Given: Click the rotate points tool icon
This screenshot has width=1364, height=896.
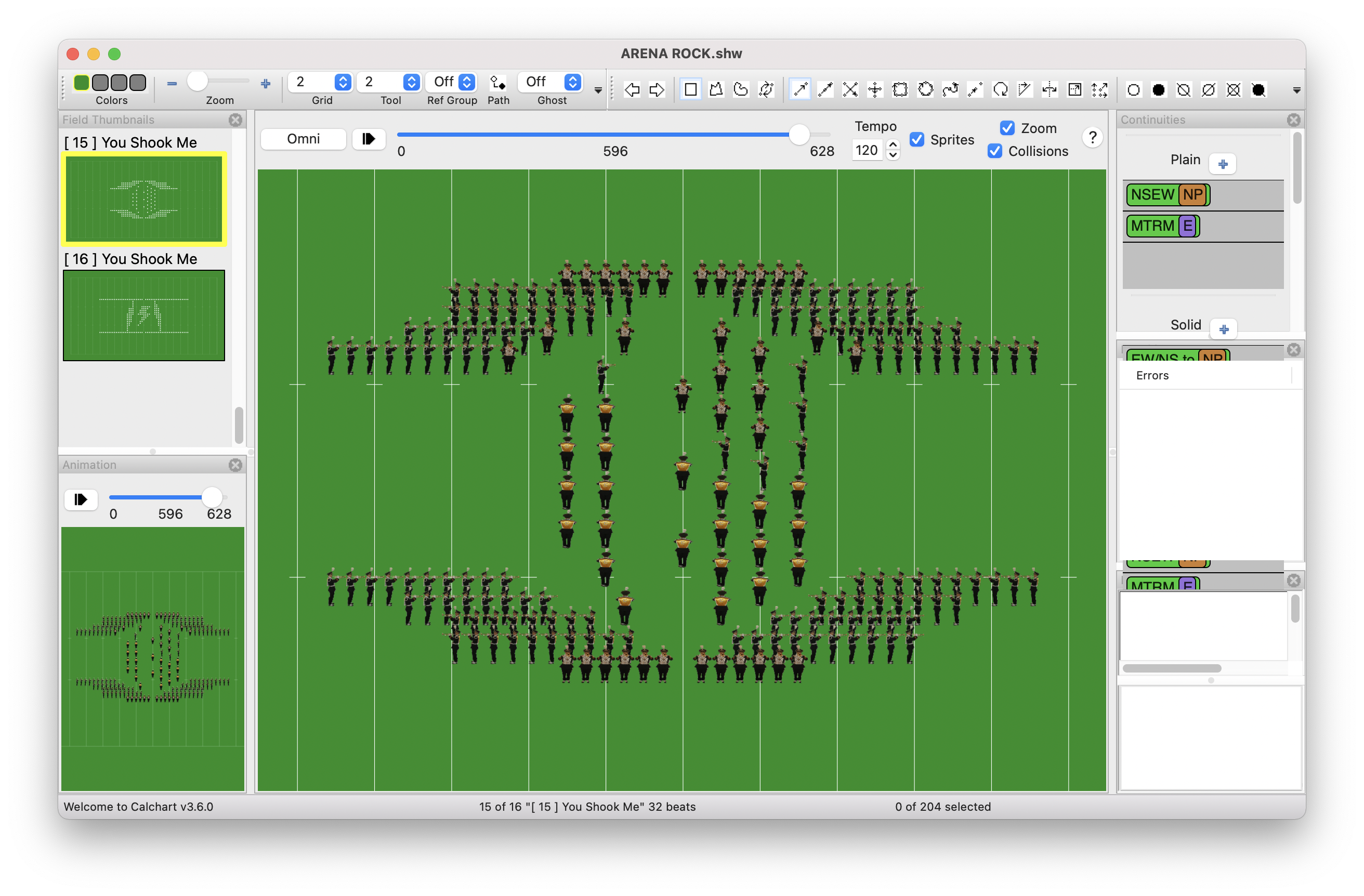Looking at the screenshot, I should (1000, 90).
